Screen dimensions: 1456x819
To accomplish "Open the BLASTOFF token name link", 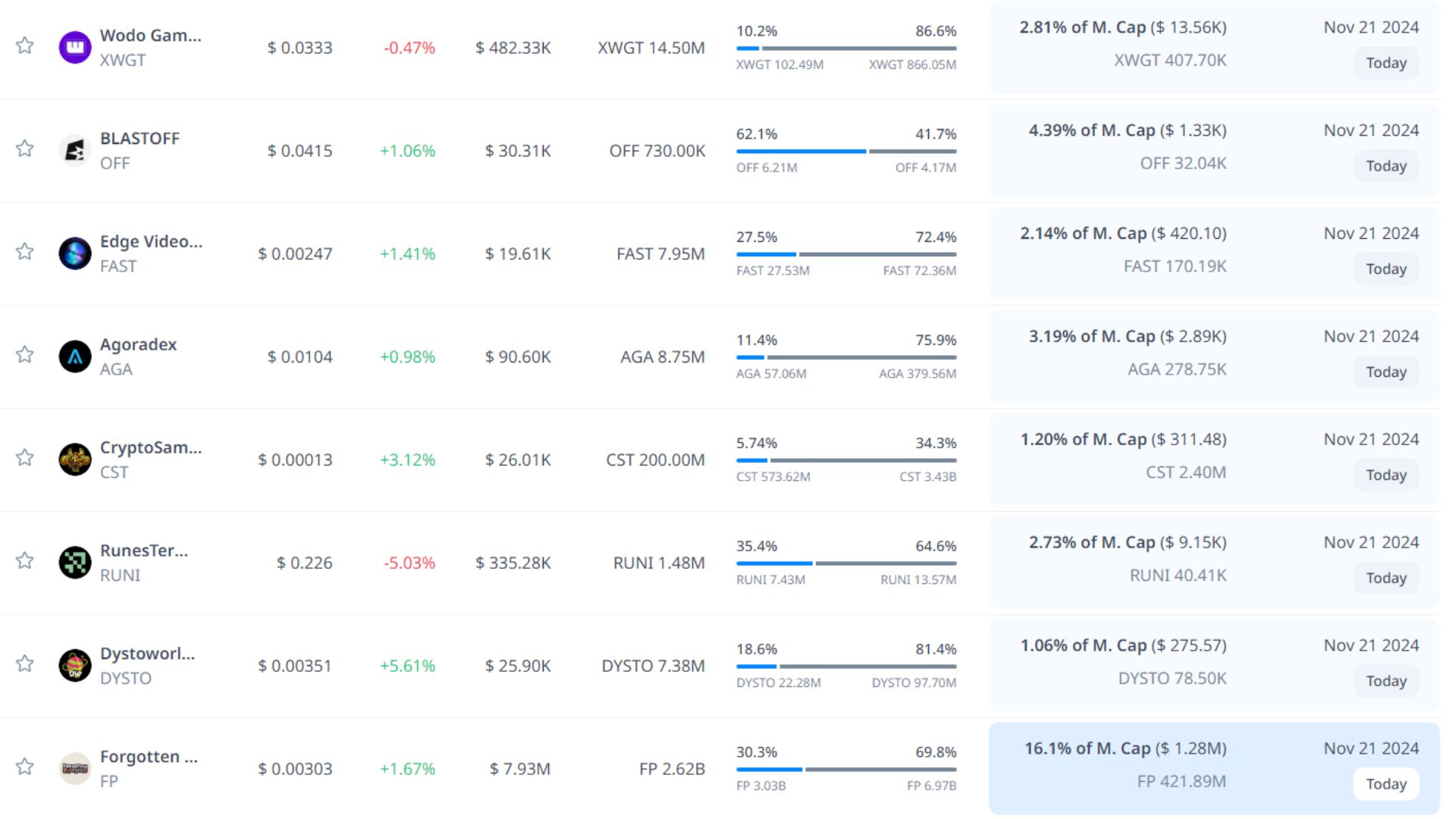I will [x=140, y=138].
